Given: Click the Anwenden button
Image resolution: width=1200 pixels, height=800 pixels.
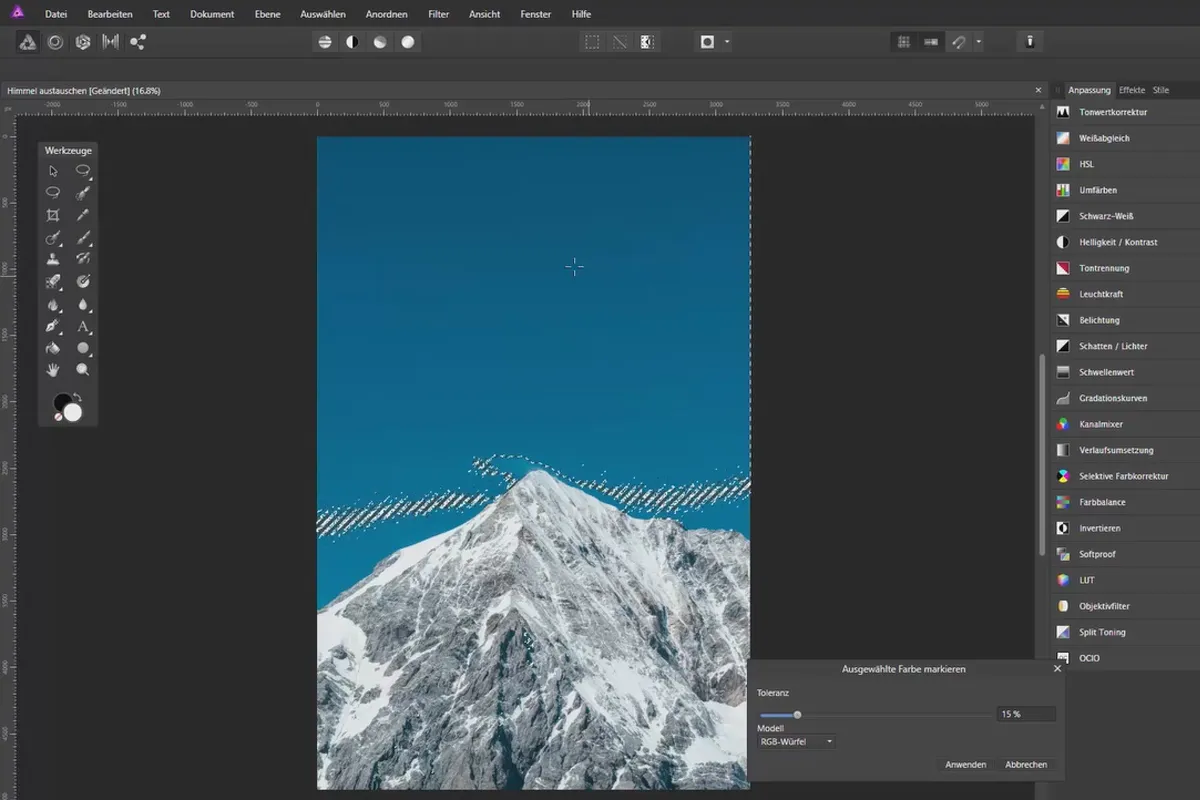Looking at the screenshot, I should (966, 765).
